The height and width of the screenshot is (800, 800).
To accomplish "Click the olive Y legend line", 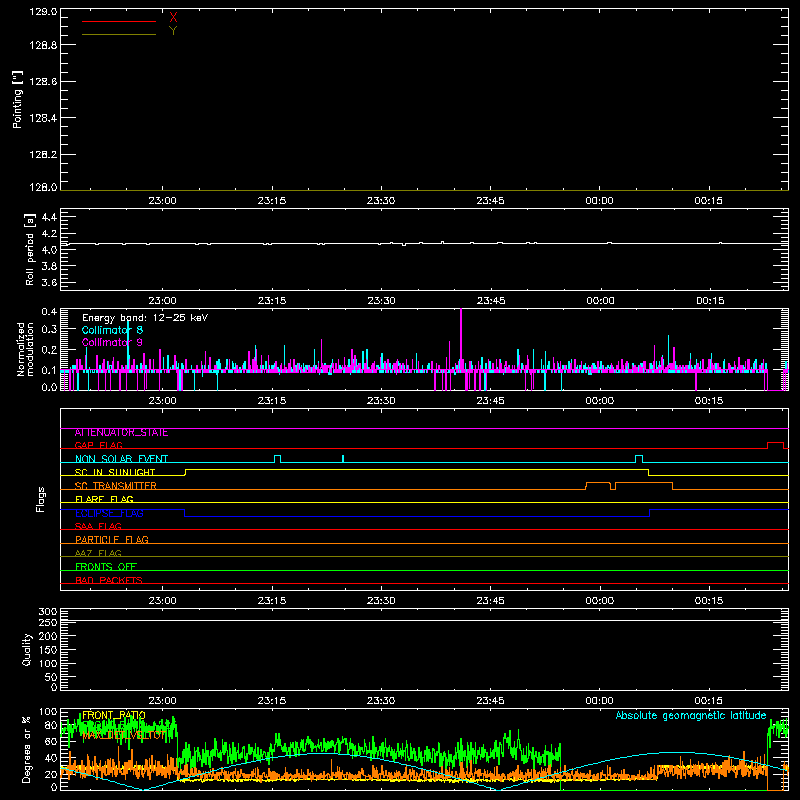I will 119,34.
